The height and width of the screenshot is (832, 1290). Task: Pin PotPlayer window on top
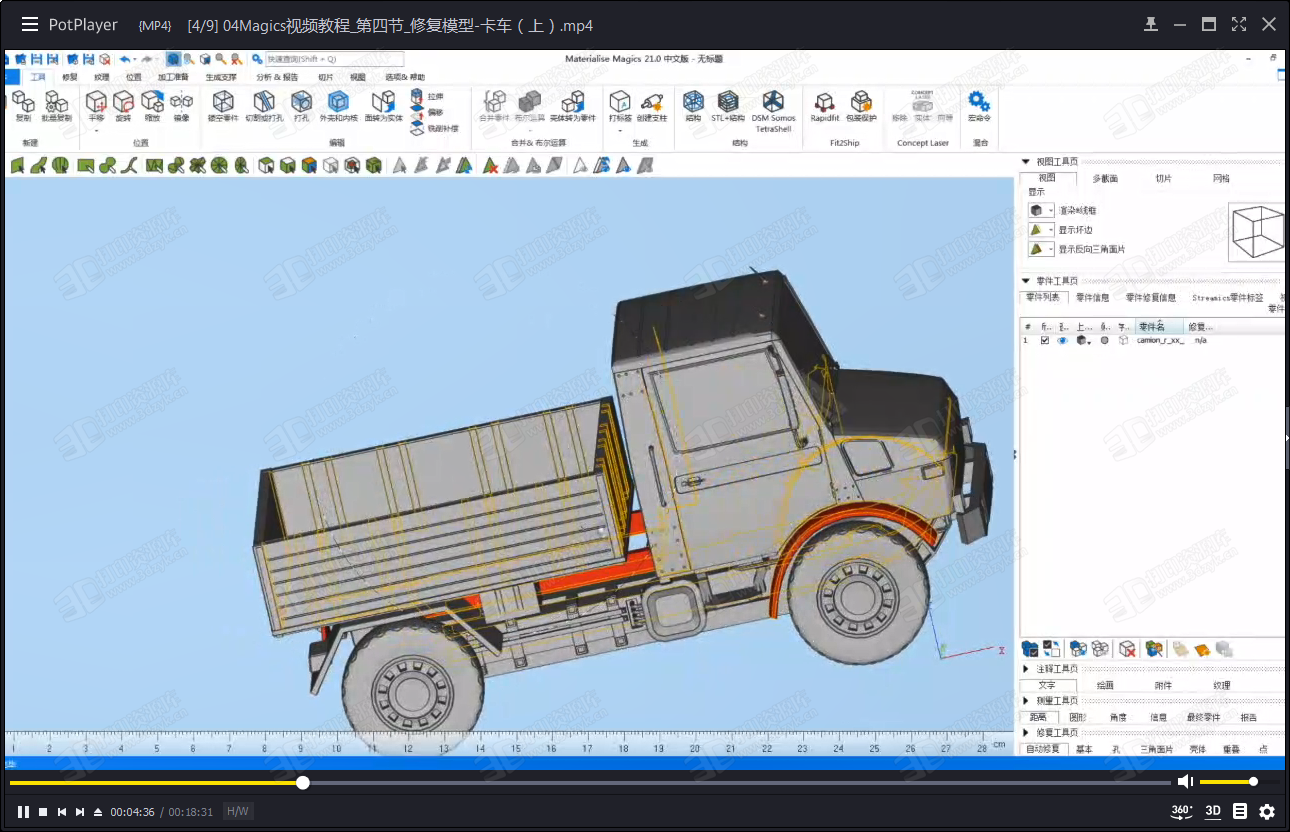1151,24
